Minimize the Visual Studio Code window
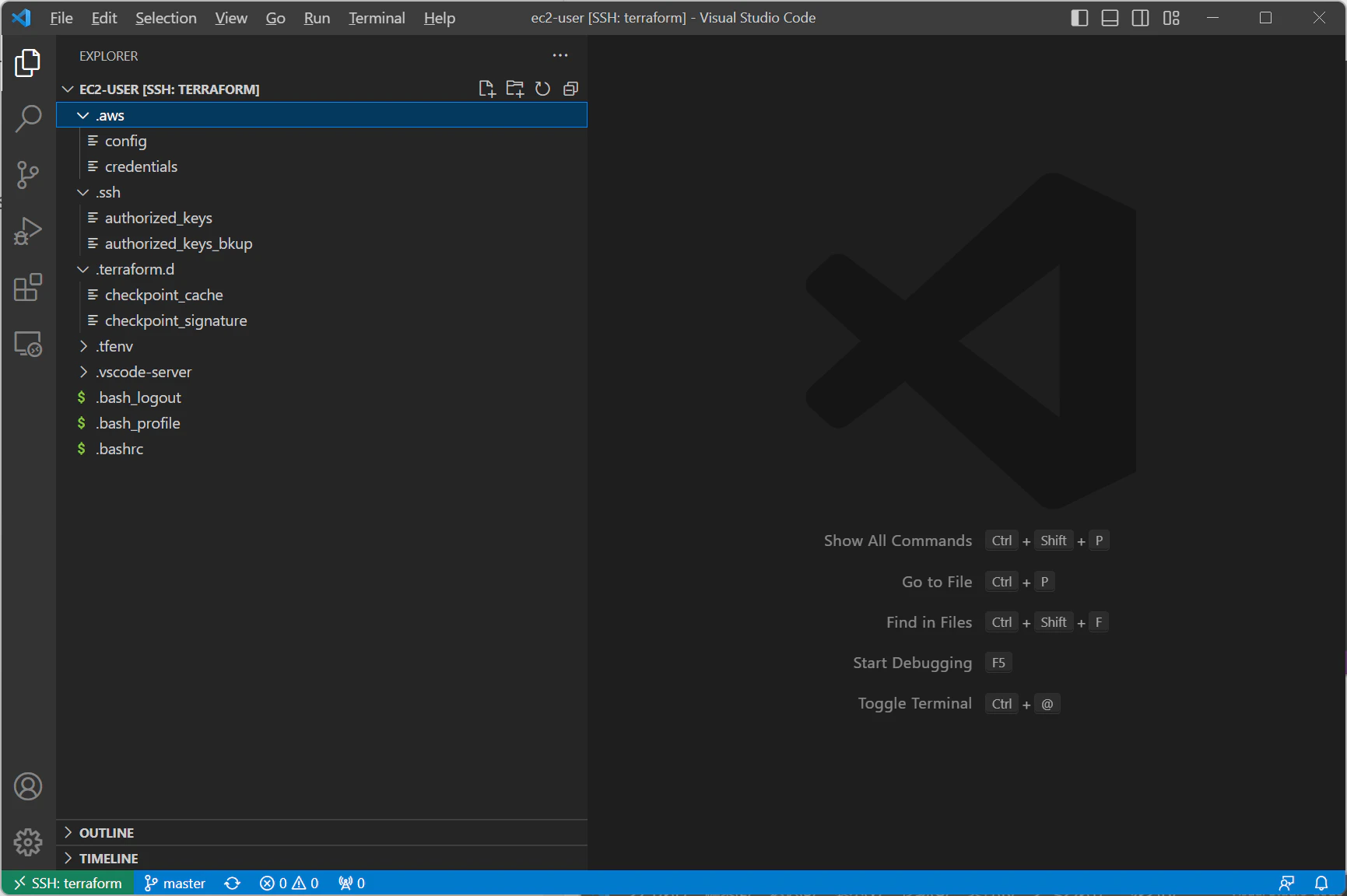Screen dimensions: 1347x896 tap(1212, 18)
